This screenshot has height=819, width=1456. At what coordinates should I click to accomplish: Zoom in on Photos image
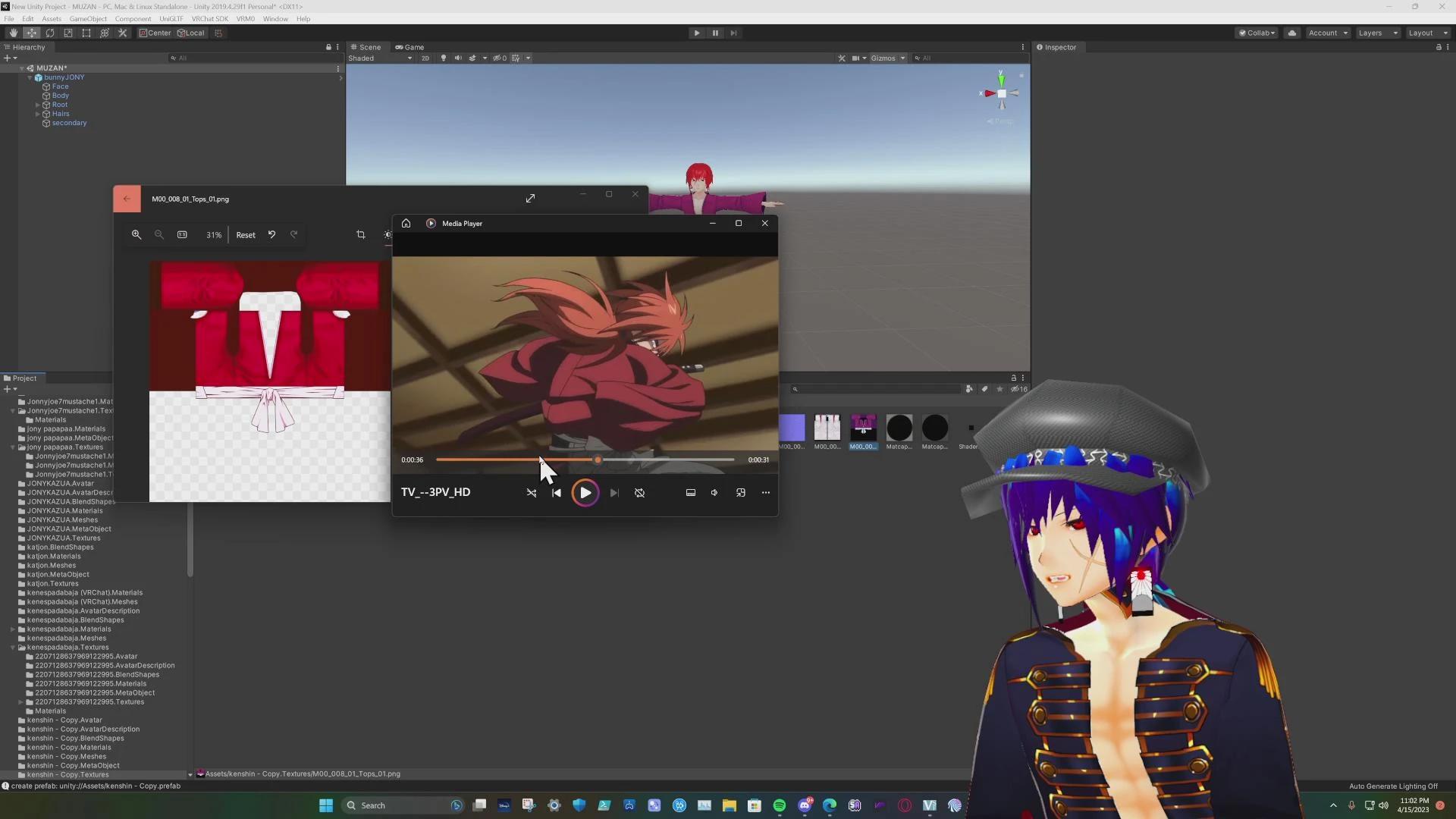click(x=136, y=235)
